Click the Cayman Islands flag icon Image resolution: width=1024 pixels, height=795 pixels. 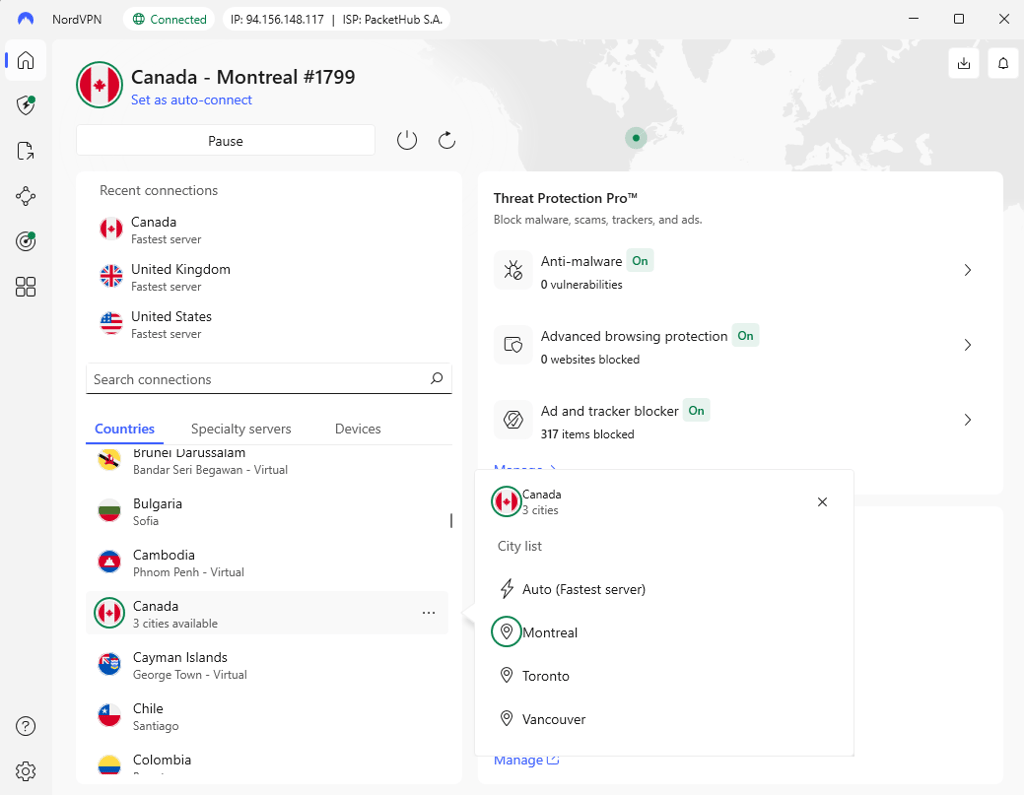click(x=110, y=664)
